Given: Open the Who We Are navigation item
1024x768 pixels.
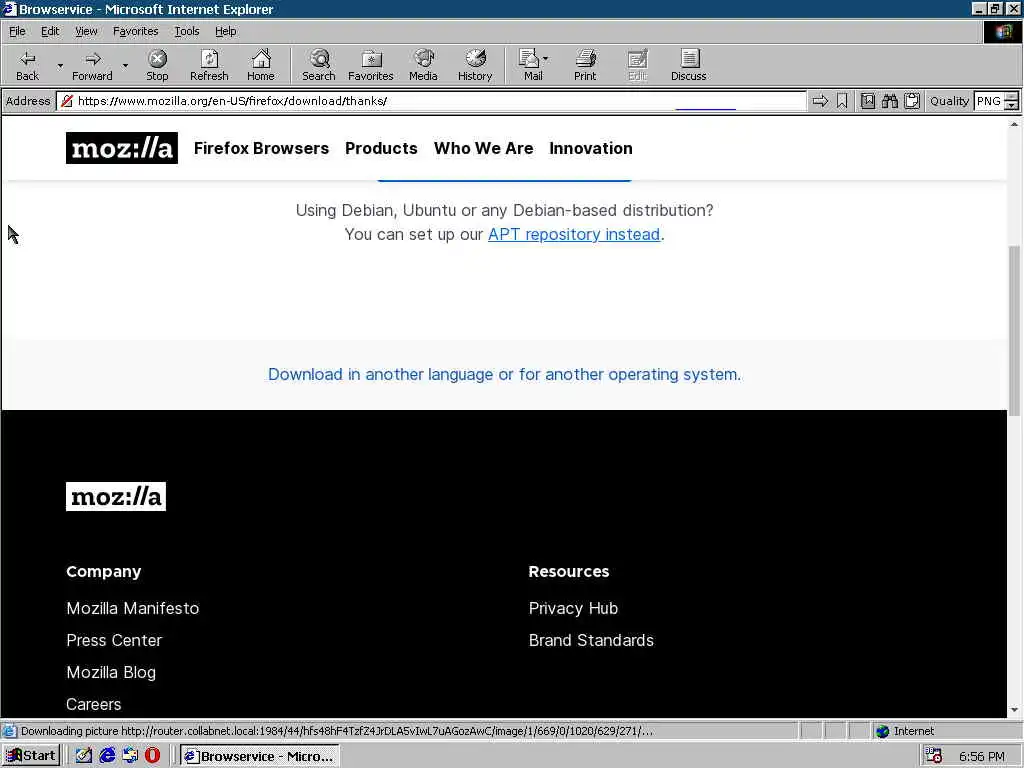Looking at the screenshot, I should coord(483,148).
